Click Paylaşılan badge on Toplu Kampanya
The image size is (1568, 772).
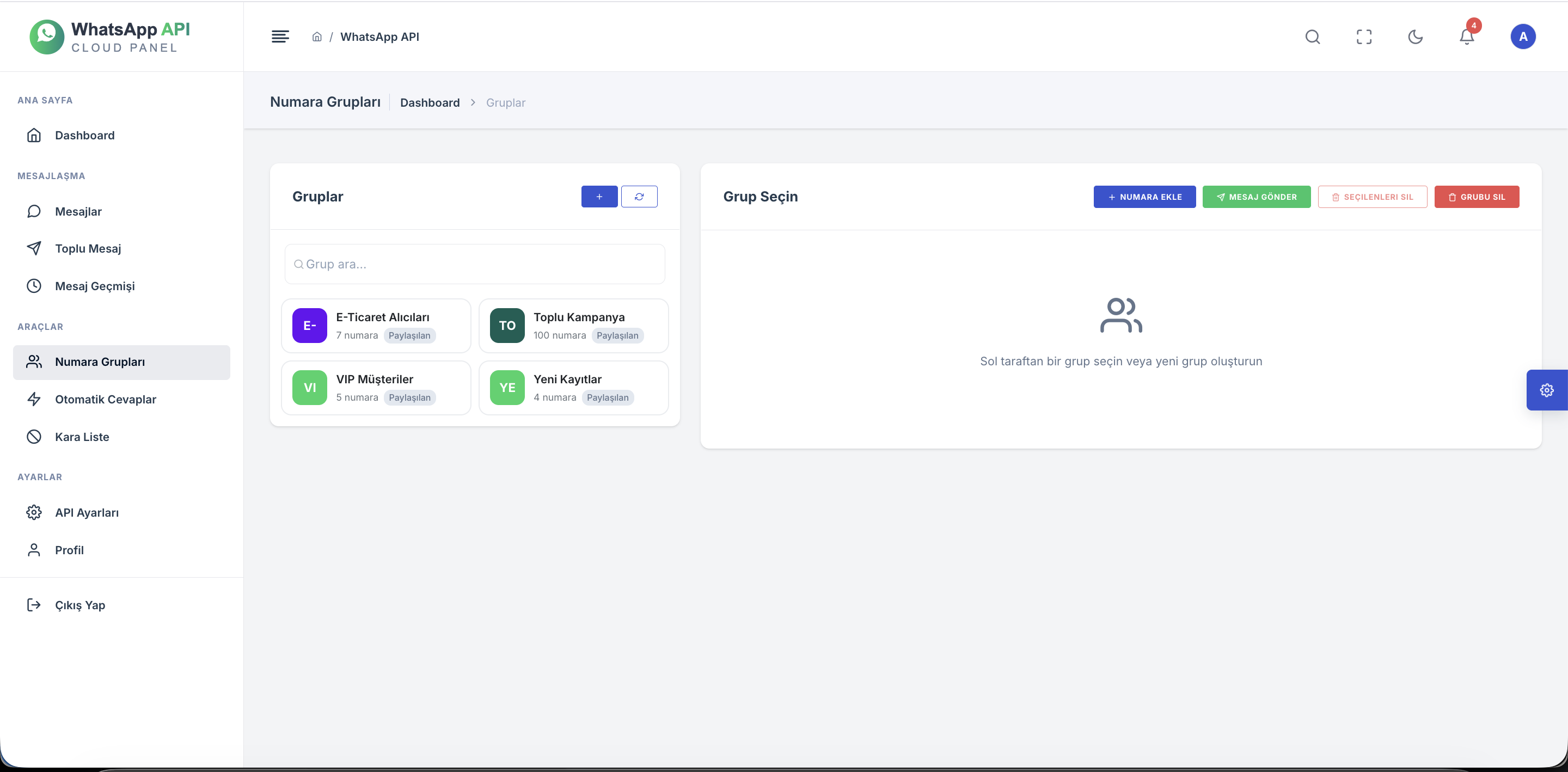tap(617, 335)
